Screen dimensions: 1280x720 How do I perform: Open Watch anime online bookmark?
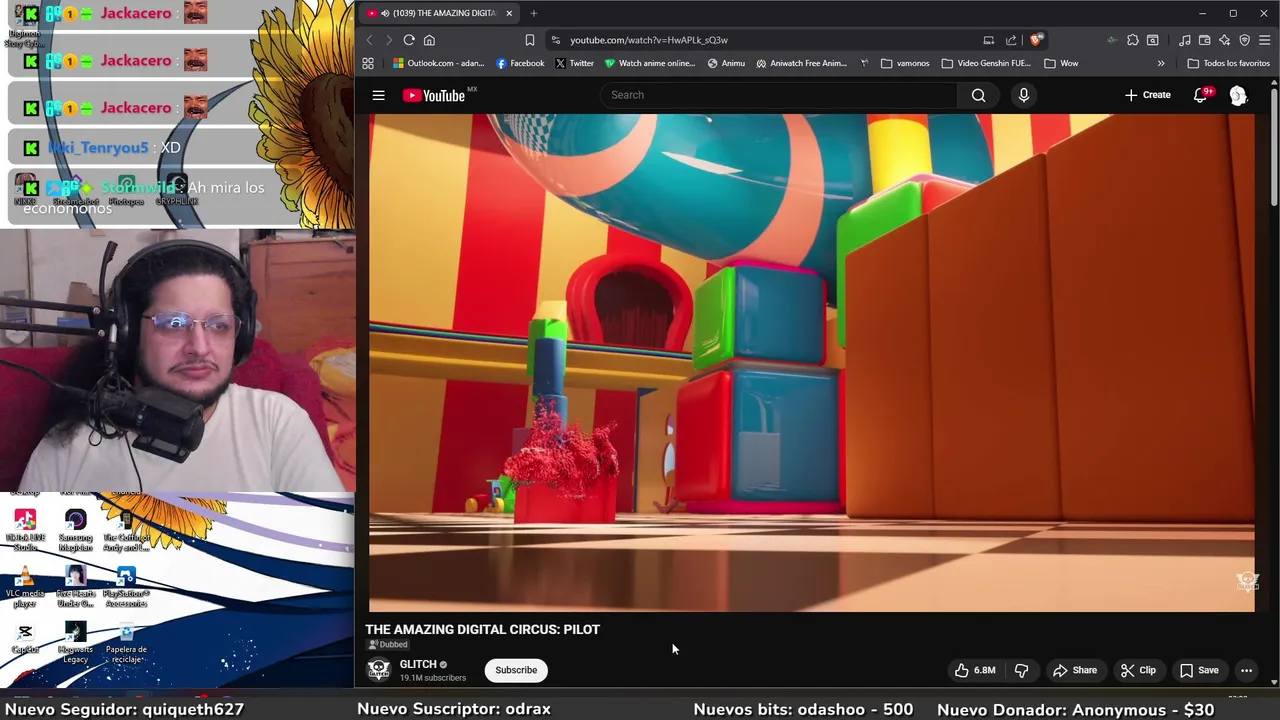tap(649, 63)
